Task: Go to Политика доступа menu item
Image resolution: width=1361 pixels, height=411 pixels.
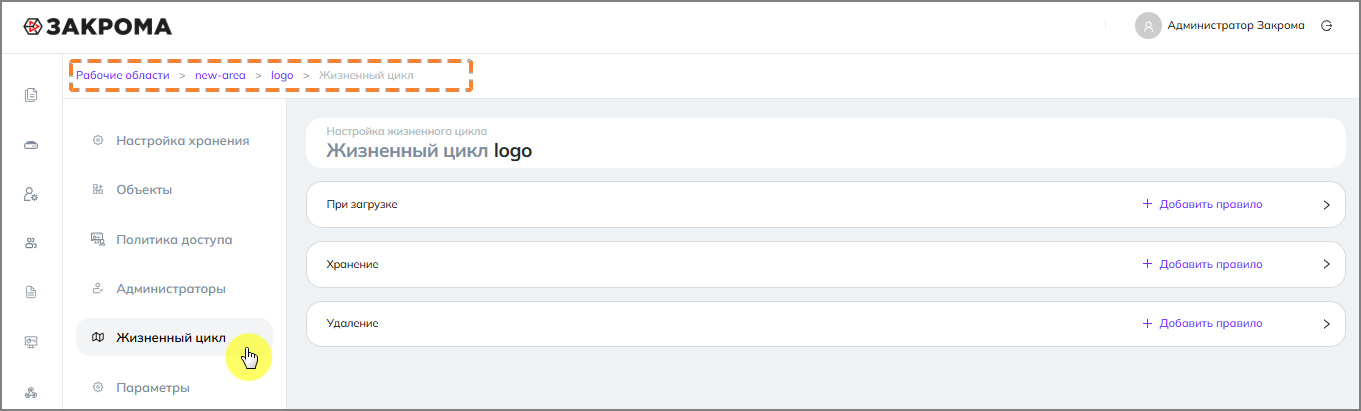Action: tap(174, 240)
